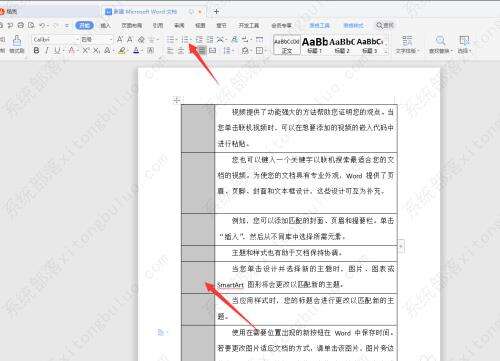Click the clear formatting eraser icon
The image size is (500, 361).
point(141,40)
